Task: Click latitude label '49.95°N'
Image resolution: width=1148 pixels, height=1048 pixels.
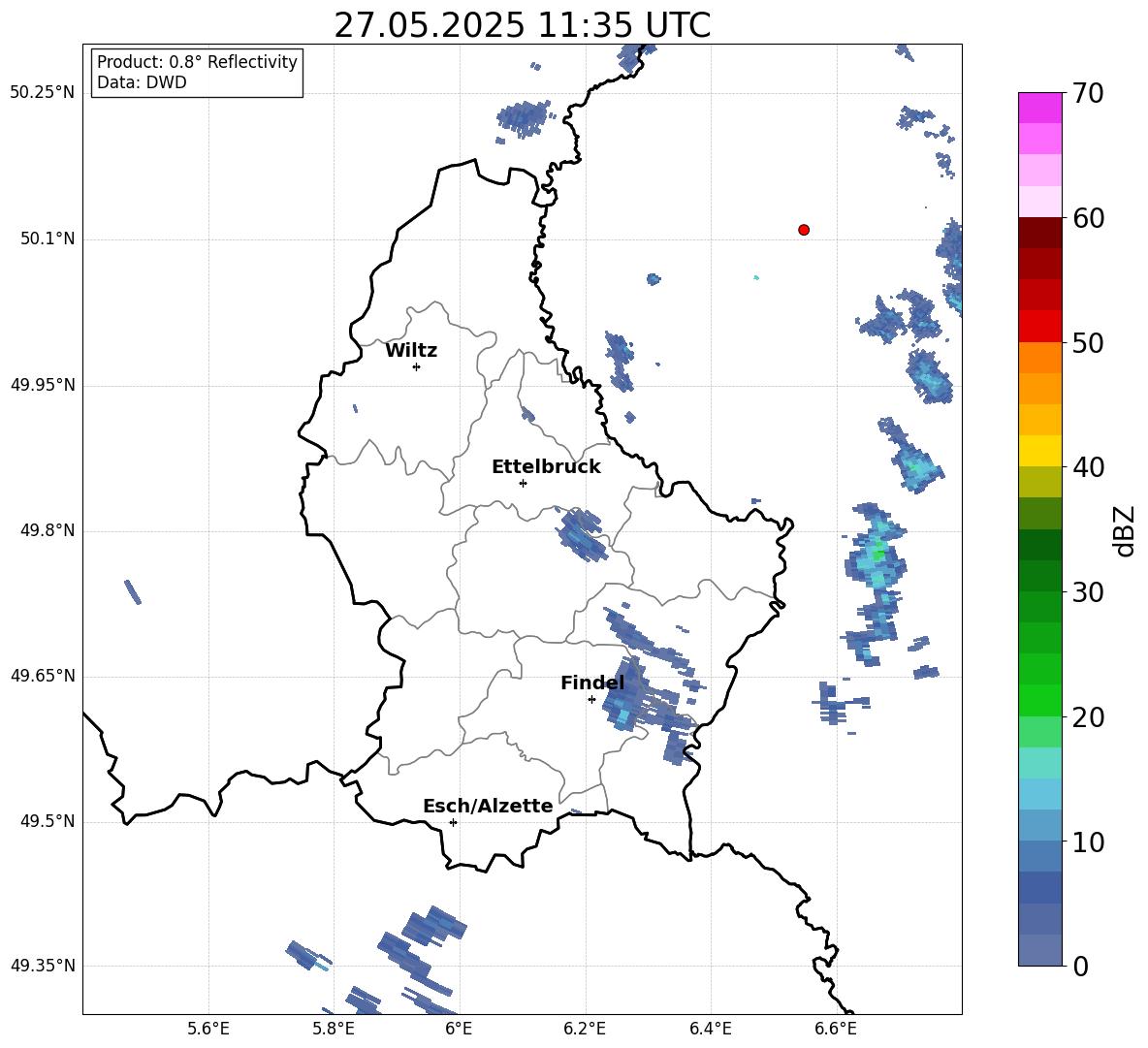Action: coord(42,385)
